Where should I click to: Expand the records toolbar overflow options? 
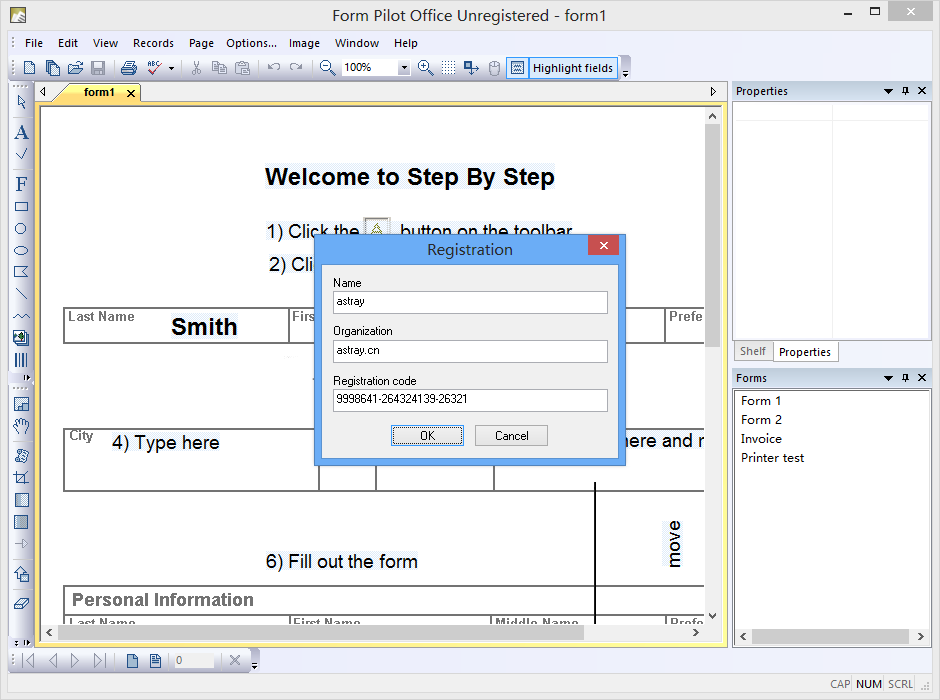click(x=254, y=665)
